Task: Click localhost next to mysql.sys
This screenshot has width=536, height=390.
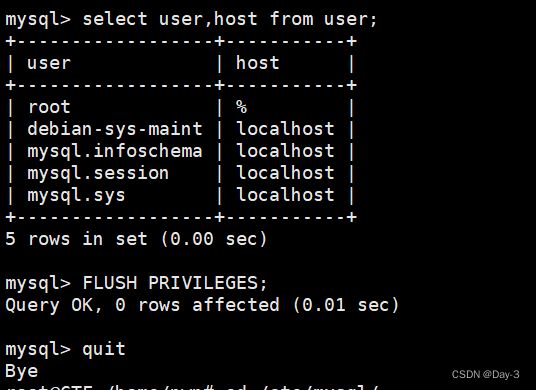Action: 285,195
